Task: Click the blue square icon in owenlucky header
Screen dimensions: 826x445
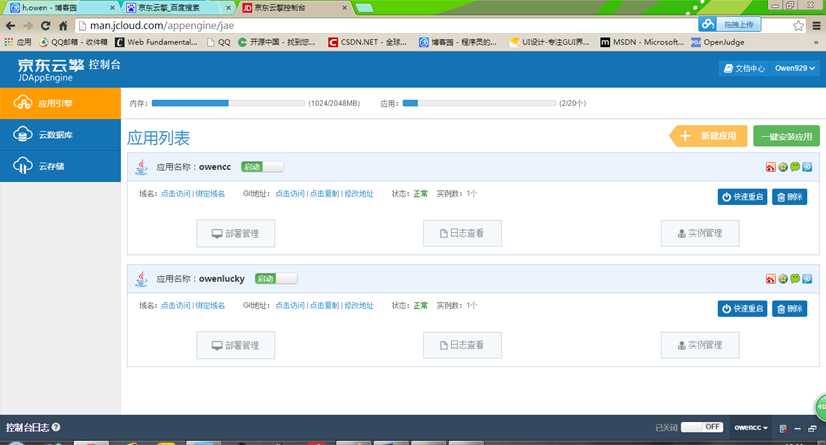Action: [807, 279]
